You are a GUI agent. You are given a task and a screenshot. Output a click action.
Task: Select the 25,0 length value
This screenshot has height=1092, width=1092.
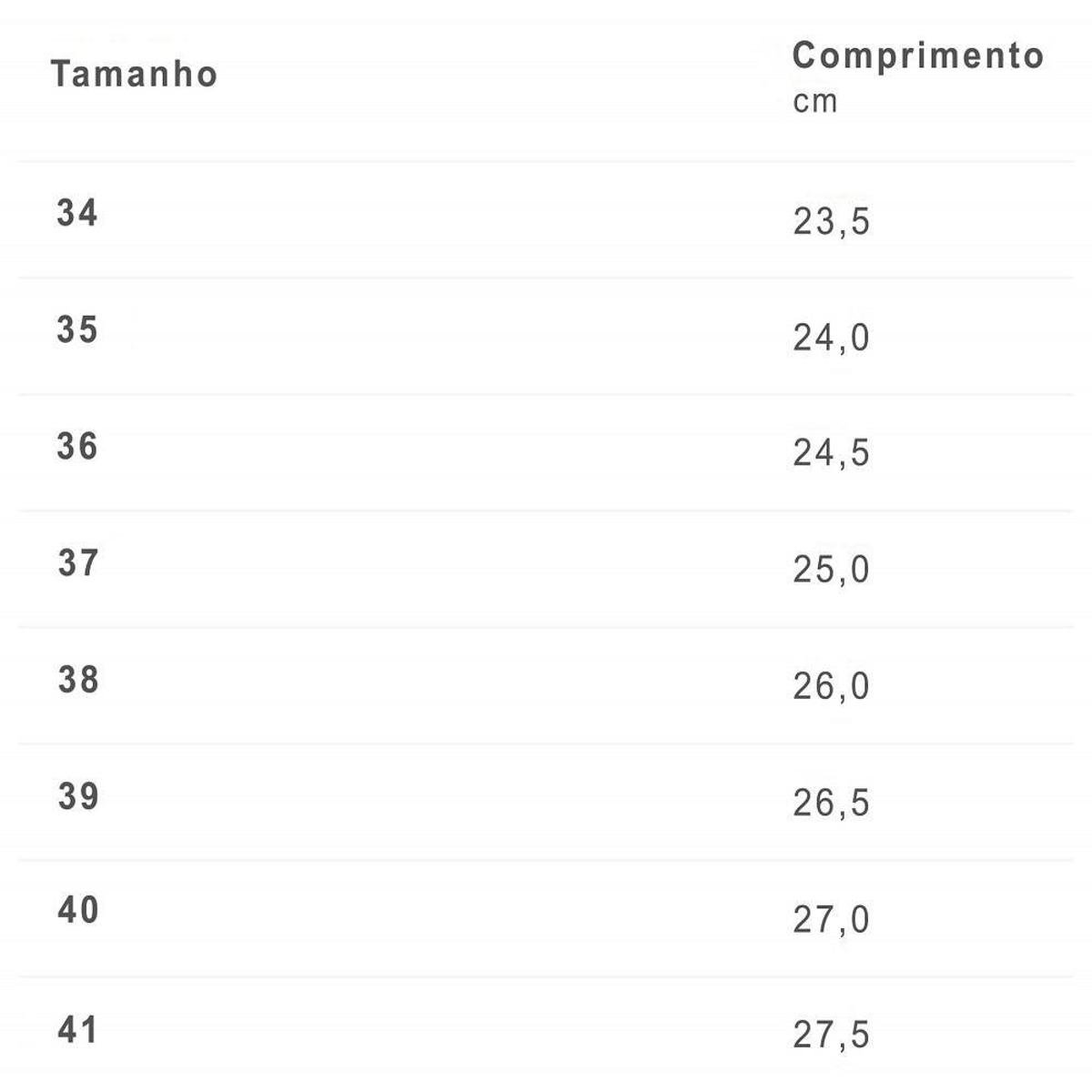pyautogui.click(x=831, y=570)
